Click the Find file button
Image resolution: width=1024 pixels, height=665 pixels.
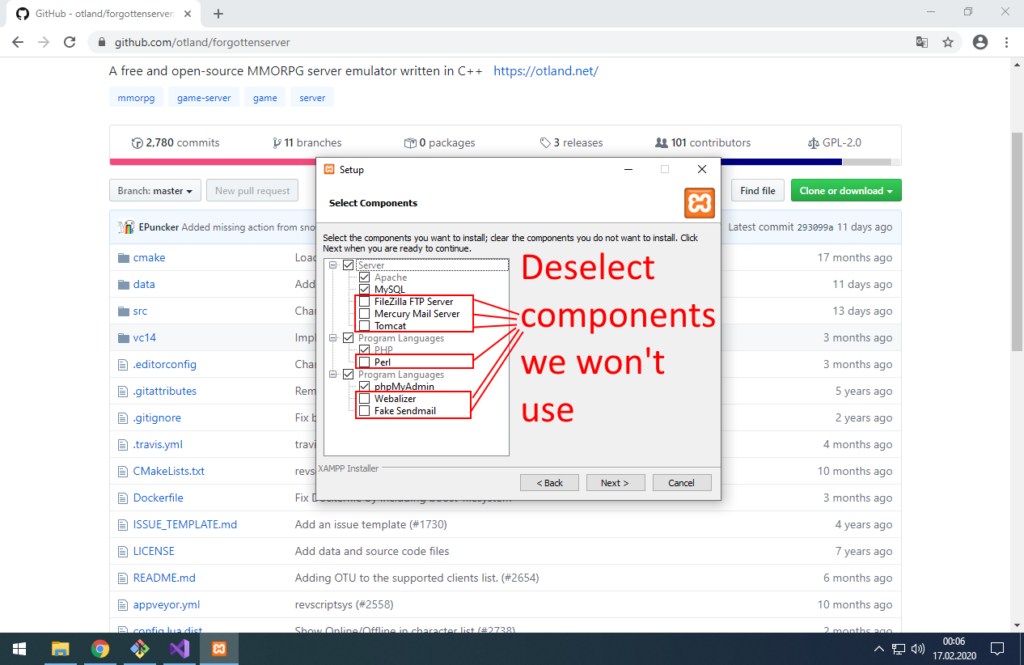[x=757, y=191]
